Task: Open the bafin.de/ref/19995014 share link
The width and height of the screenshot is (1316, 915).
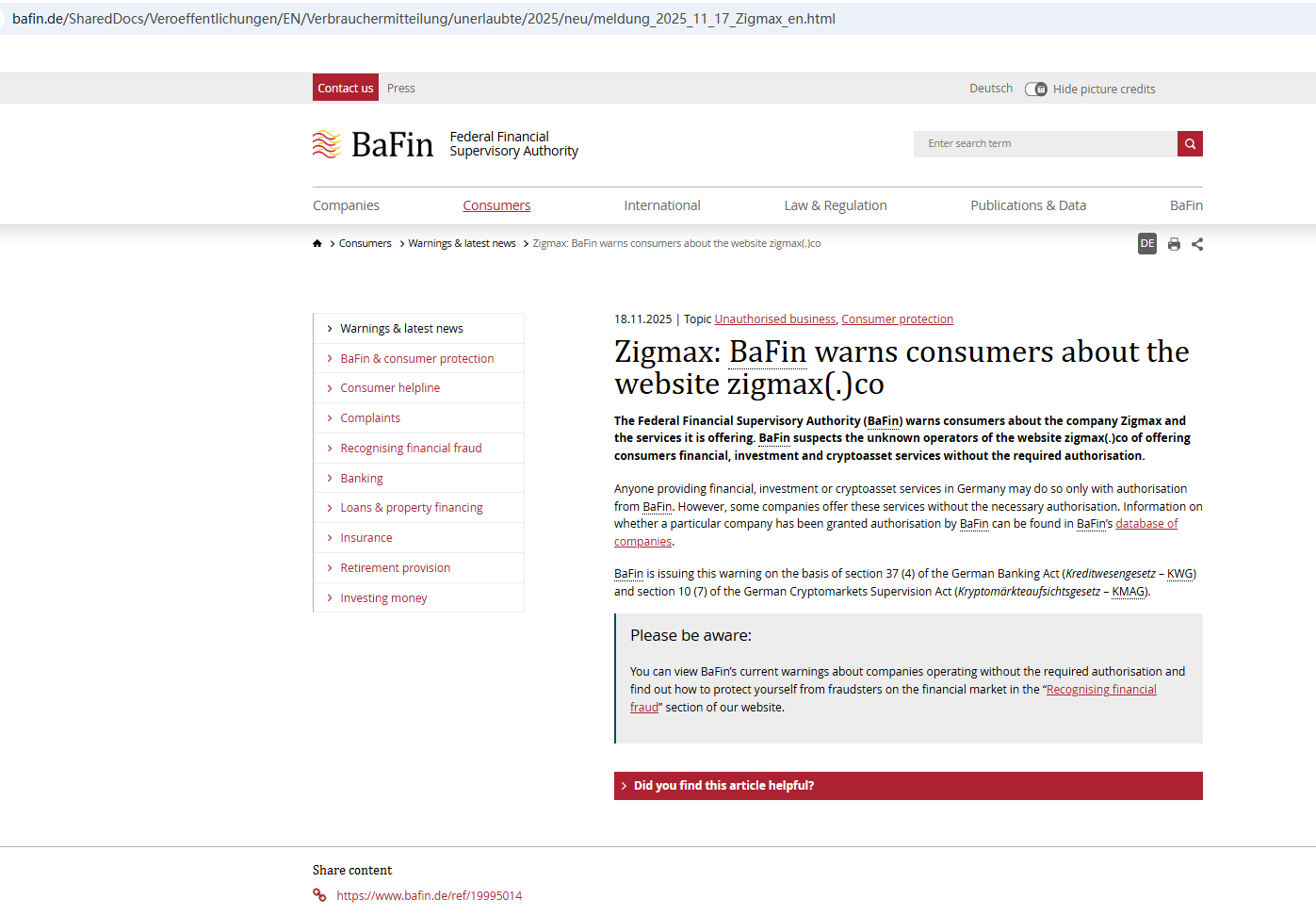Action: pyautogui.click(x=430, y=896)
